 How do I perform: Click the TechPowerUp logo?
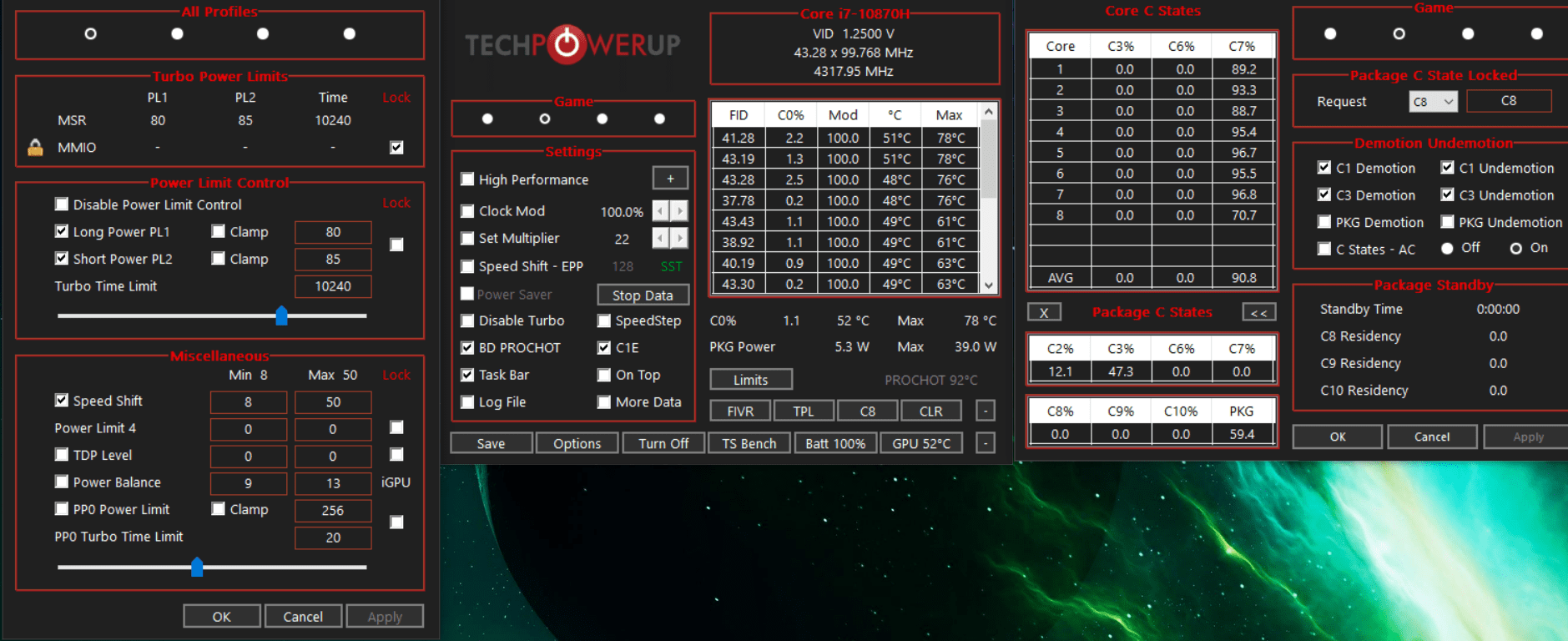[x=572, y=44]
